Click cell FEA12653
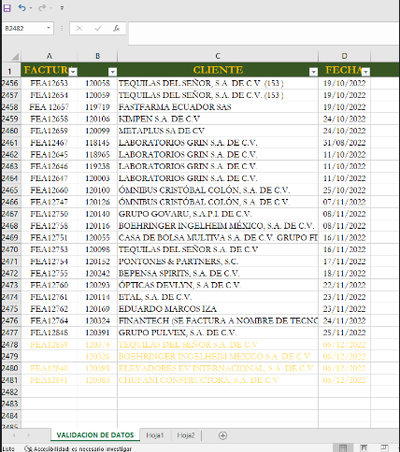Image resolution: width=400 pixels, height=452 pixels. 49,83
